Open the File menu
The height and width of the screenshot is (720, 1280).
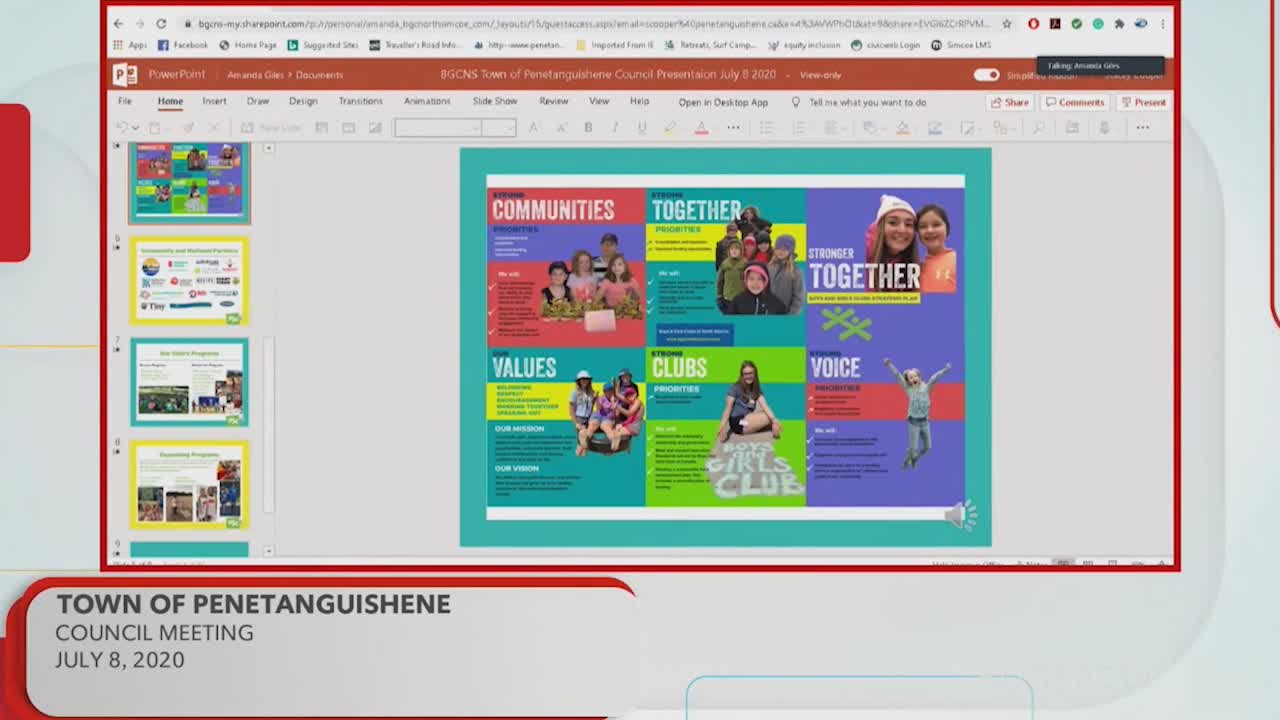click(125, 102)
